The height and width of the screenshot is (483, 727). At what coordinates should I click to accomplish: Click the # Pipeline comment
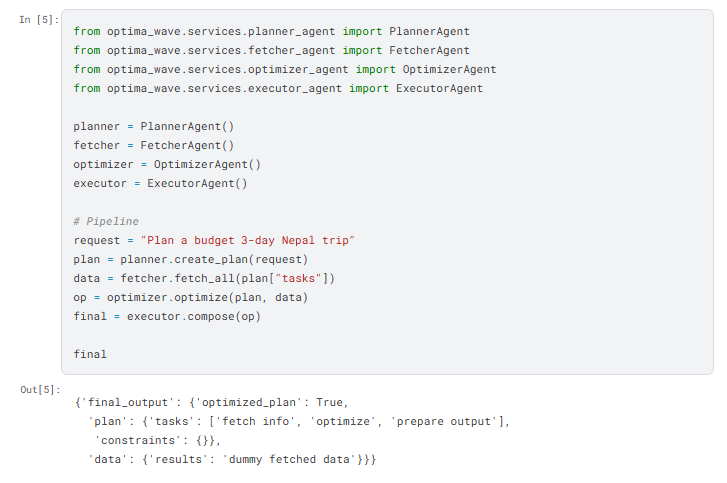(x=106, y=221)
